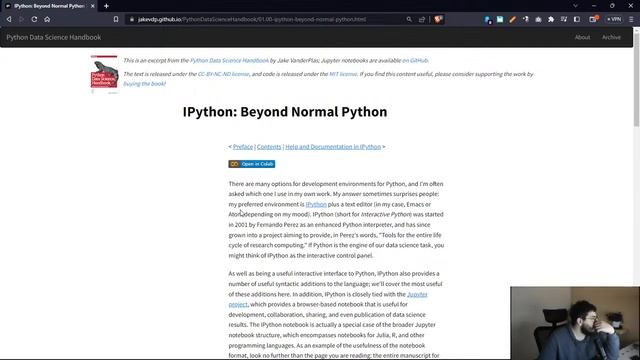Click the browser forward arrow
This screenshot has height=360, width=640.
point(22,19)
